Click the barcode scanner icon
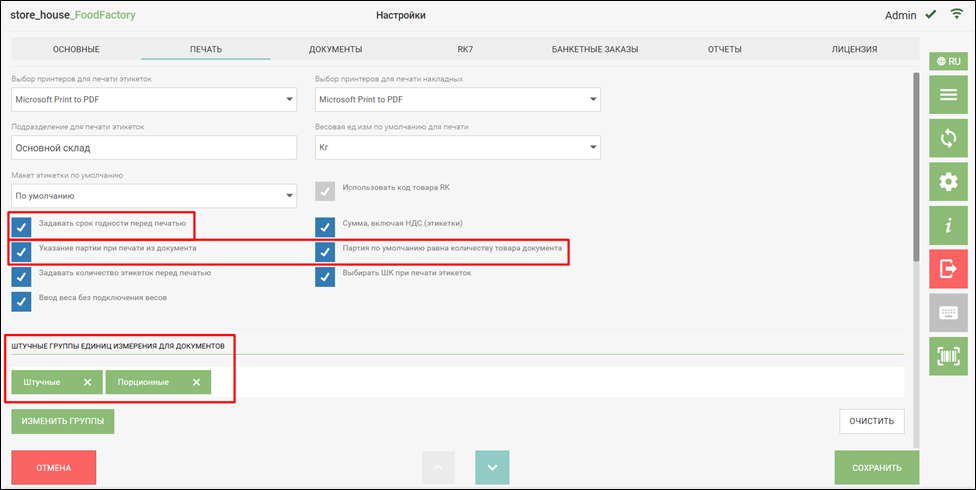Image resolution: width=976 pixels, height=490 pixels. coord(947,356)
